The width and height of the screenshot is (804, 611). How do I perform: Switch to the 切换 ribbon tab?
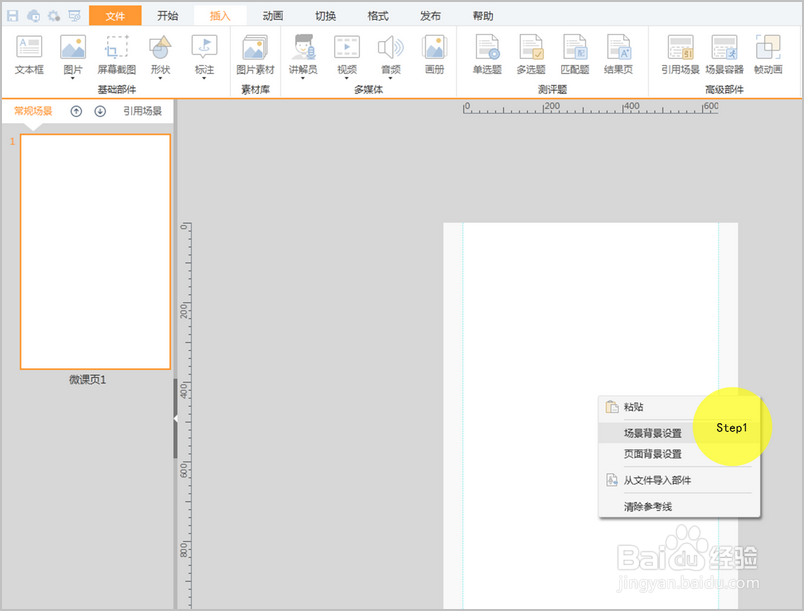click(x=325, y=16)
